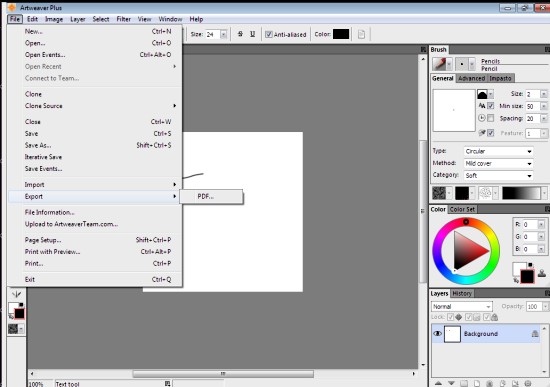
Task: Click Print with Preview... menu entry
Action: coord(95,252)
